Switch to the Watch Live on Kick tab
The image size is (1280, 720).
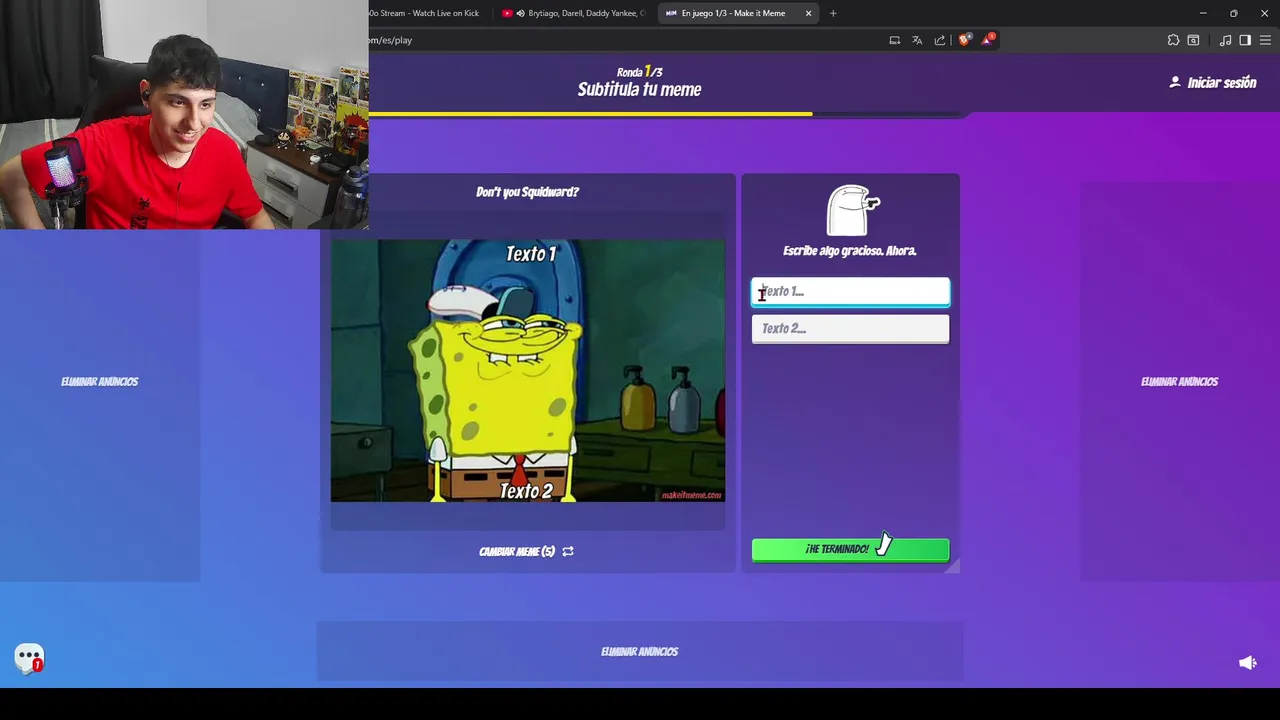pyautogui.click(x=424, y=13)
